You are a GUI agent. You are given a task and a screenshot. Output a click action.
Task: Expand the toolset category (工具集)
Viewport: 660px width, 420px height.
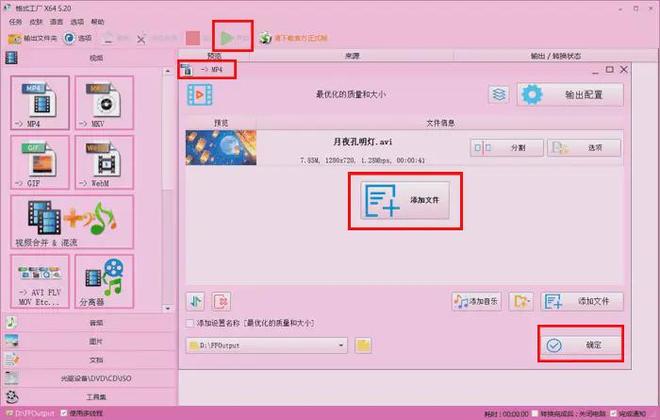(89, 396)
